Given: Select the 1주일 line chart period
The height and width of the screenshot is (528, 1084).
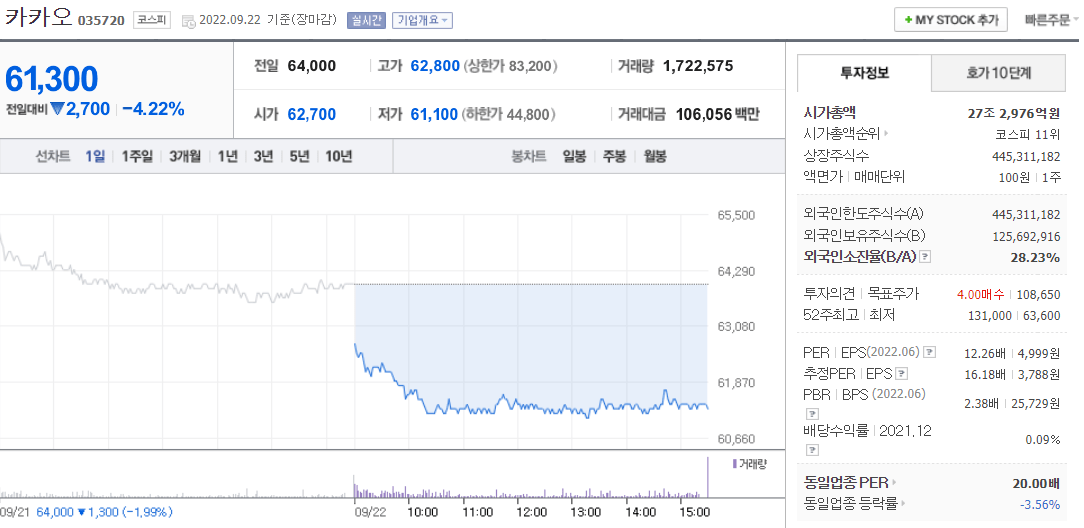Looking at the screenshot, I should pyautogui.click(x=137, y=156).
